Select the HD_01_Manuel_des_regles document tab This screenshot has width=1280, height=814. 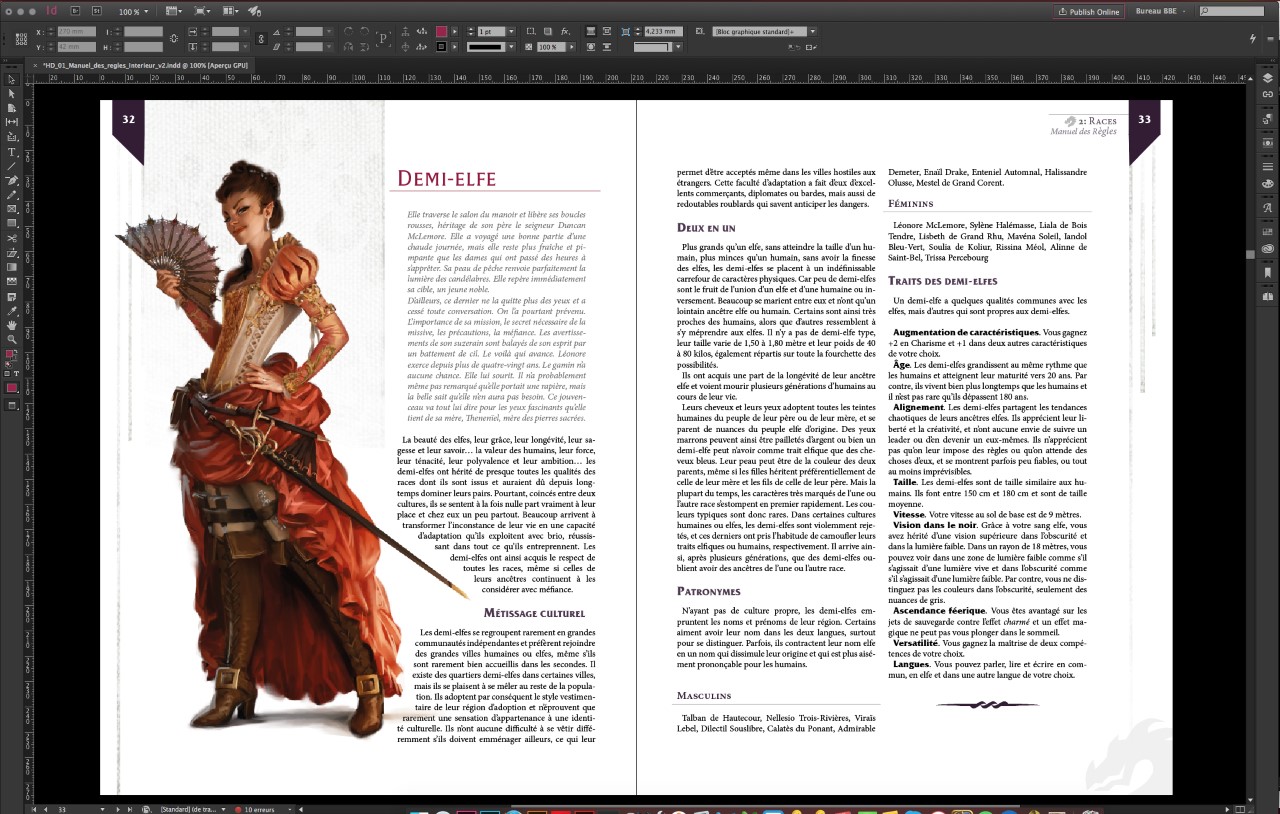(140, 64)
